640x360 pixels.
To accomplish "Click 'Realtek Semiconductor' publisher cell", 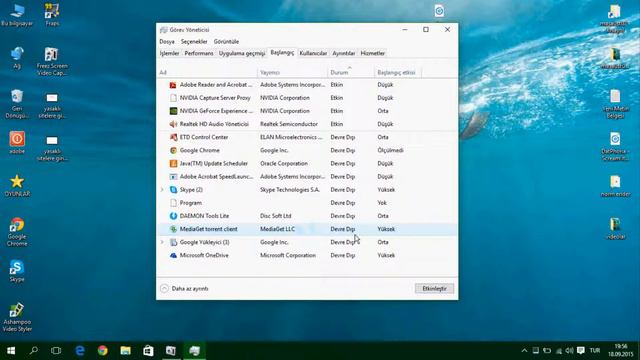I will point(289,124).
